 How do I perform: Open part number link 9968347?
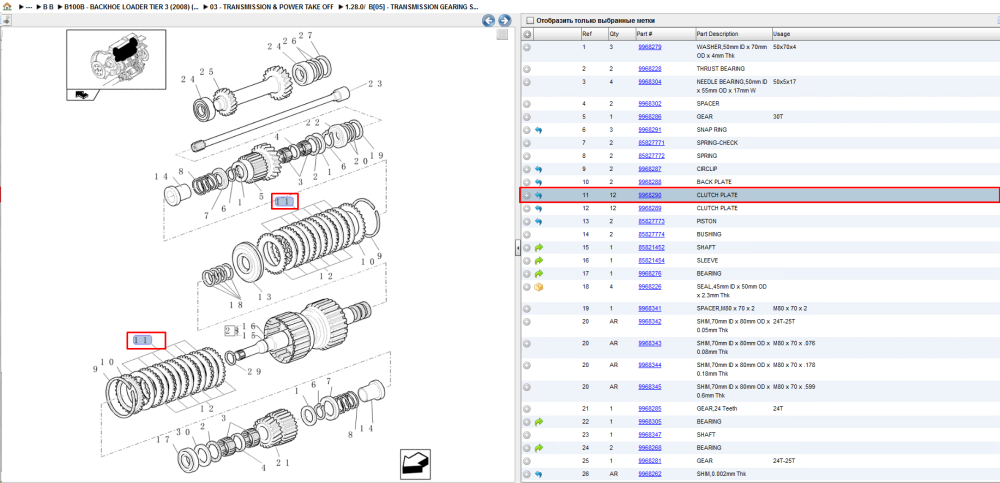click(x=650, y=435)
